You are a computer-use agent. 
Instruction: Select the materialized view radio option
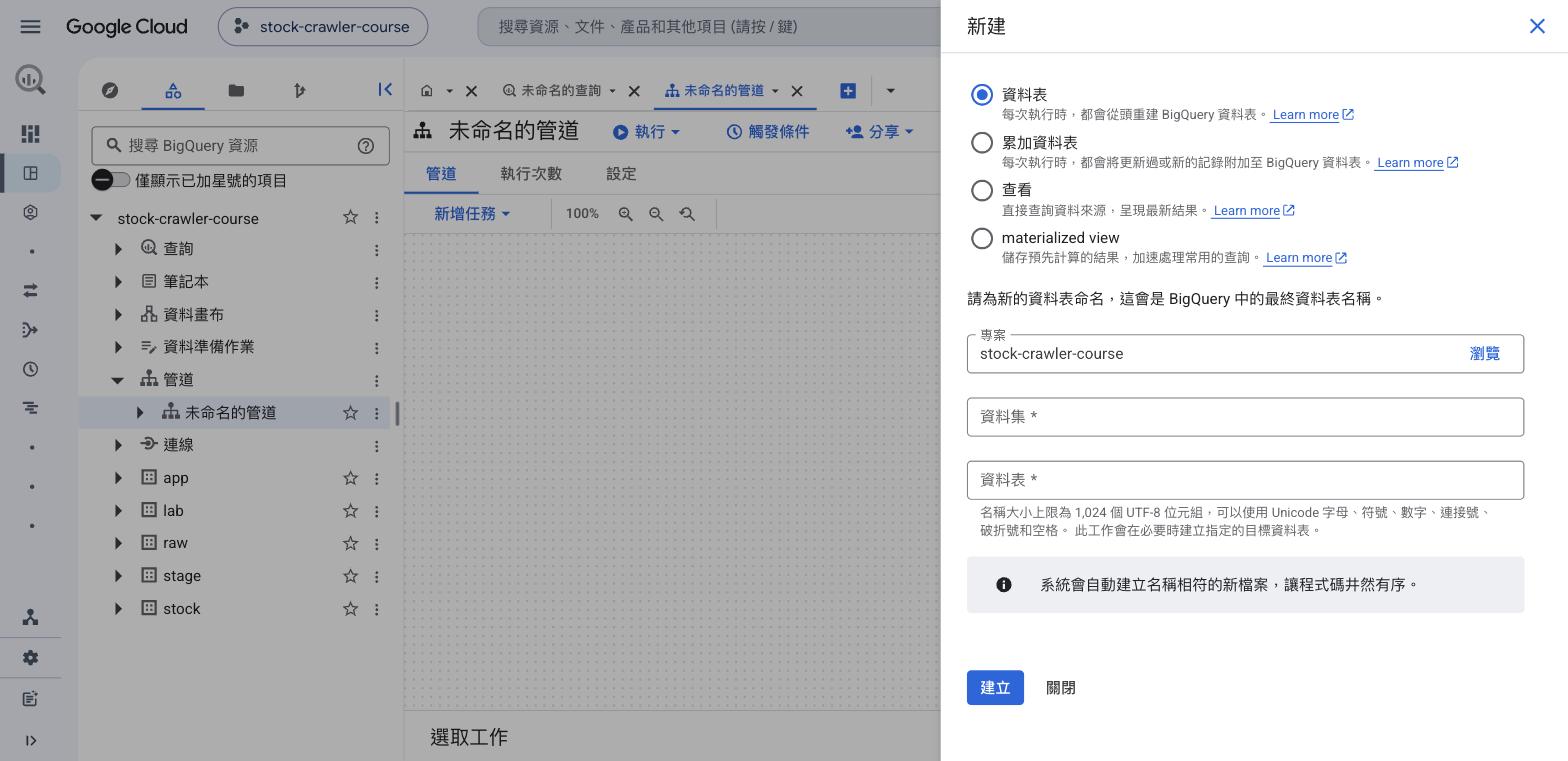tap(982, 238)
